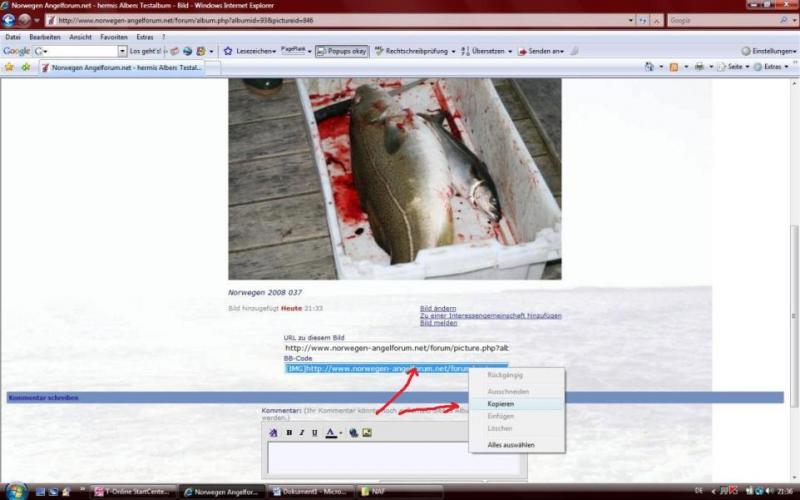Click the insert image icon in the comment editor

pos(367,433)
